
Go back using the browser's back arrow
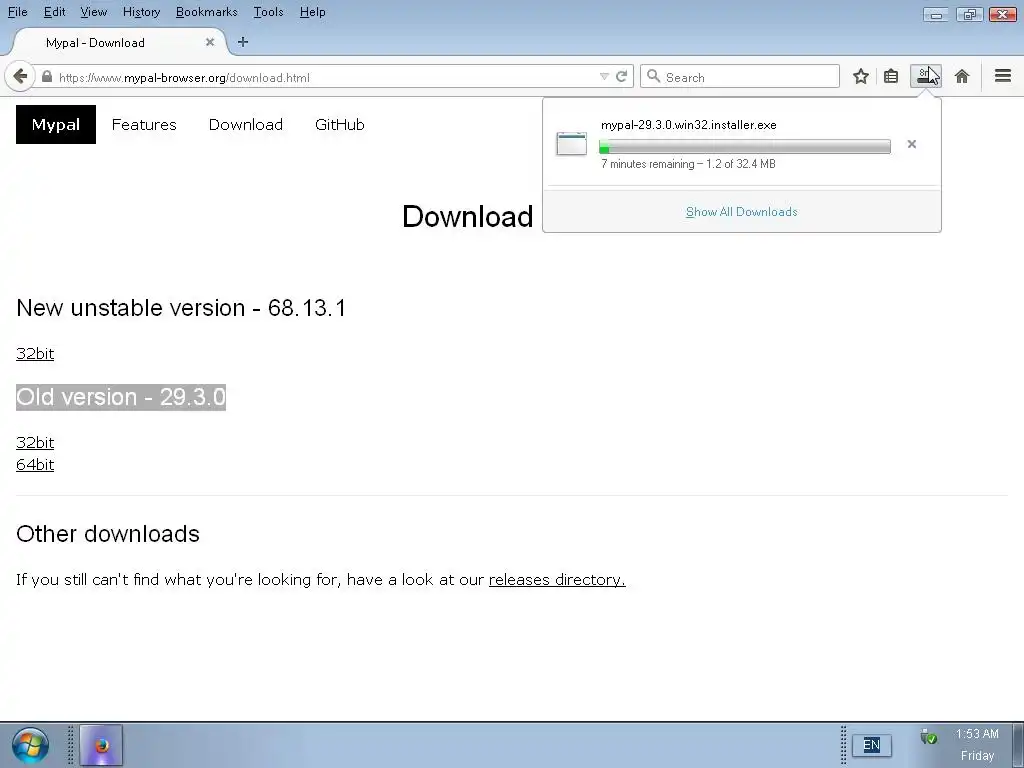click(20, 76)
